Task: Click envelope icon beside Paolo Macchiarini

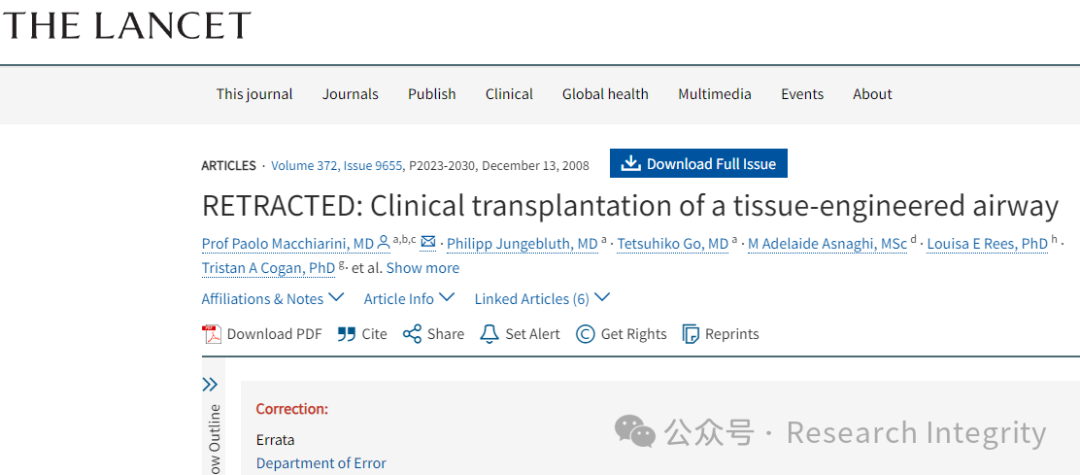Action: [x=428, y=242]
